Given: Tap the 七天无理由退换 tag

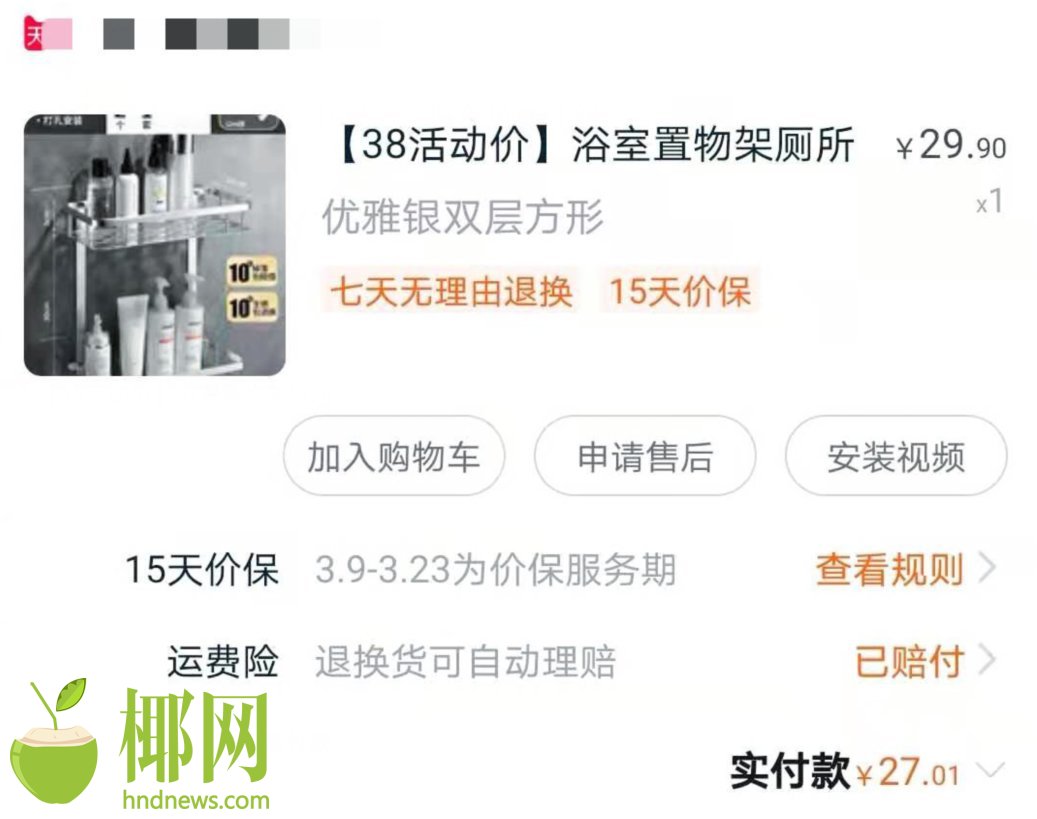Looking at the screenshot, I should pos(451,291).
